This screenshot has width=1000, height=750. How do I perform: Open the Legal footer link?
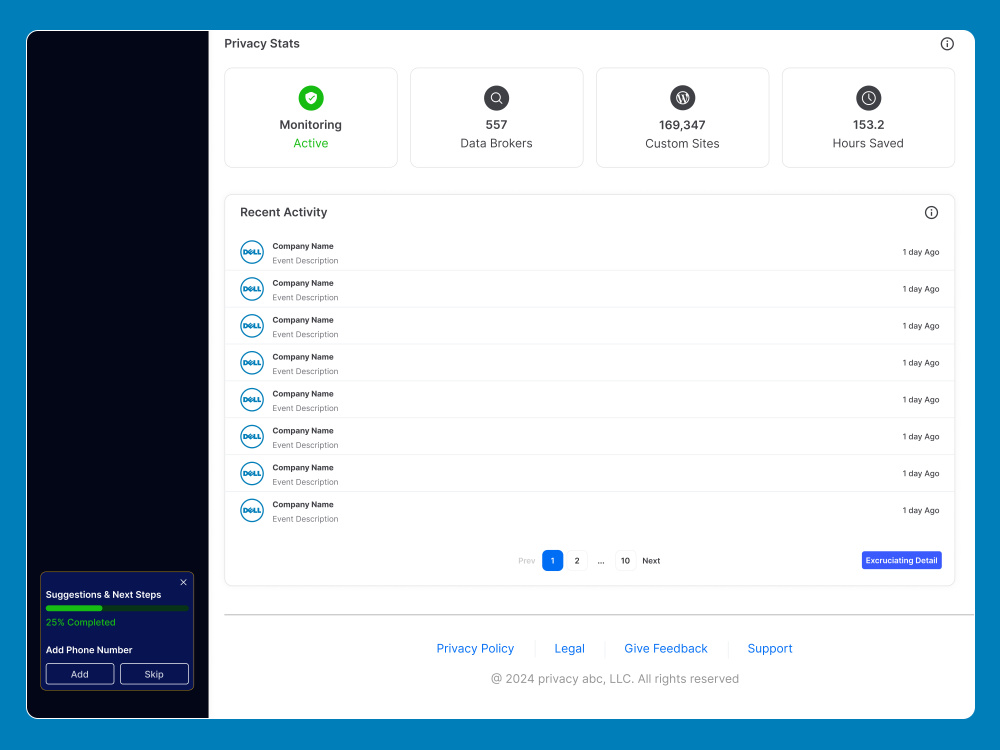pyautogui.click(x=570, y=649)
